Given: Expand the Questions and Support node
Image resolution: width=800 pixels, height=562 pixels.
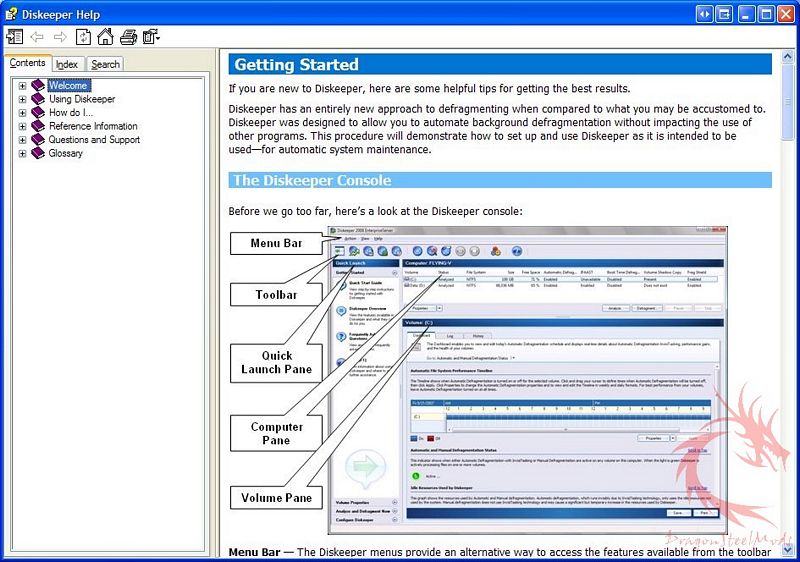Looking at the screenshot, I should [x=22, y=140].
